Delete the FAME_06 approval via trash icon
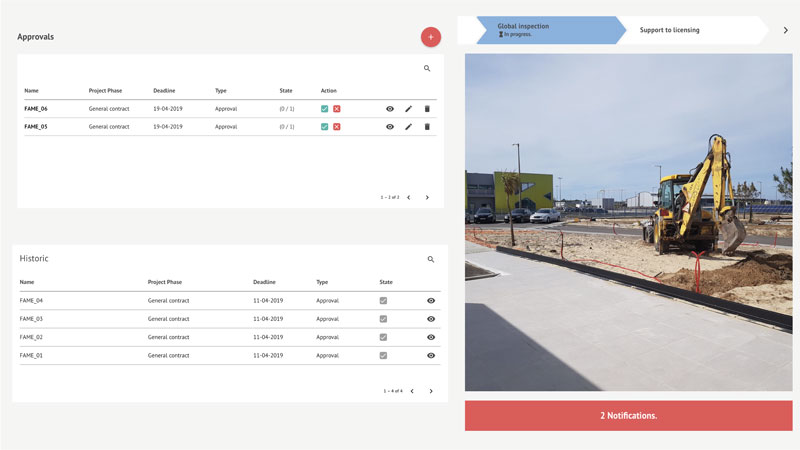Image resolution: width=800 pixels, height=450 pixels. [x=427, y=109]
